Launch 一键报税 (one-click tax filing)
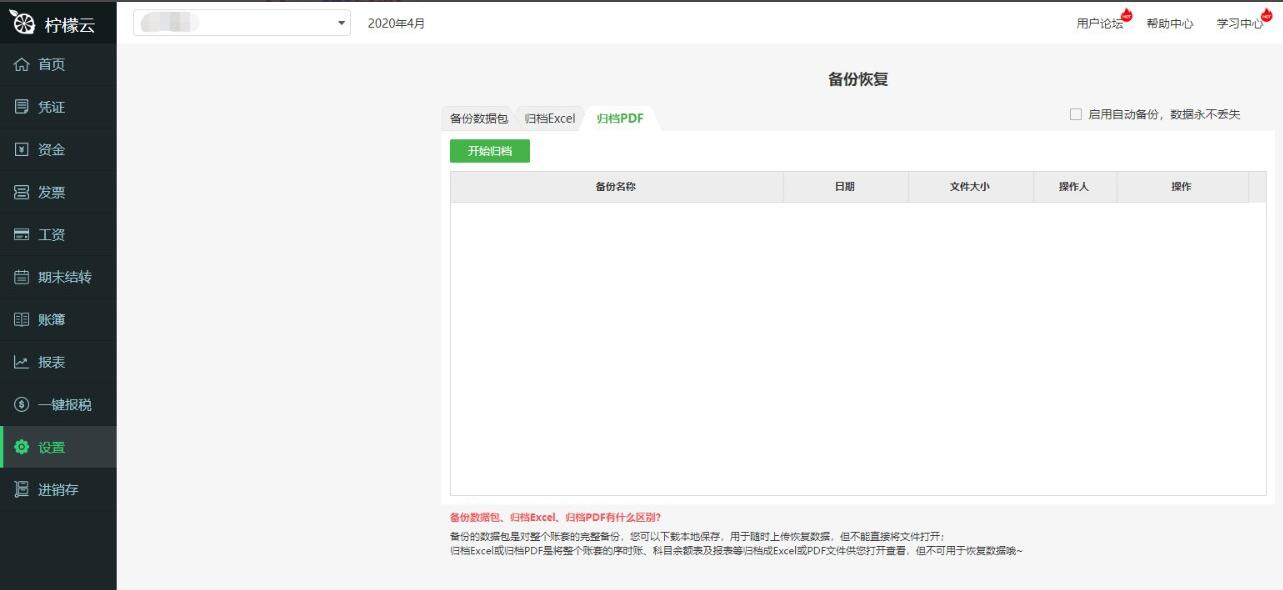Image resolution: width=1283 pixels, height=590 pixels. coord(55,404)
